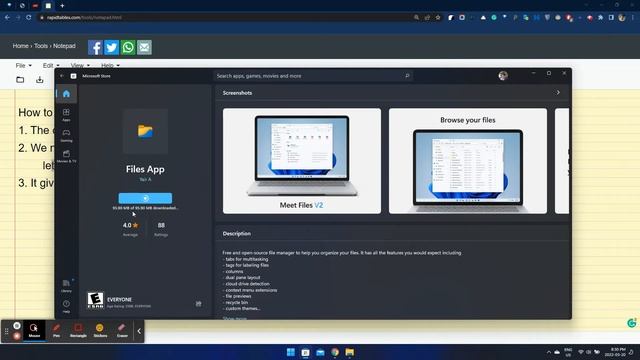Expand the Screenshots section arrow

tap(558, 93)
